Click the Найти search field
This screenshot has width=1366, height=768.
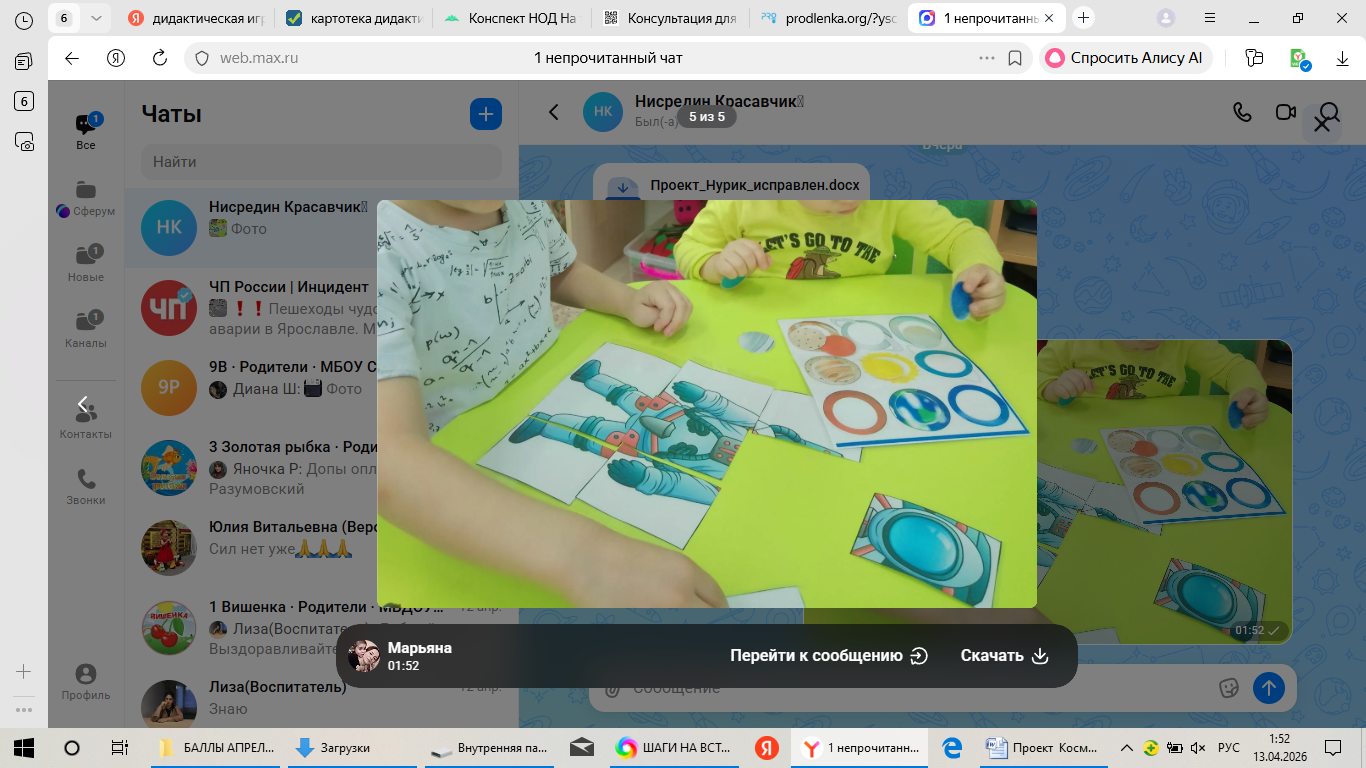(322, 162)
